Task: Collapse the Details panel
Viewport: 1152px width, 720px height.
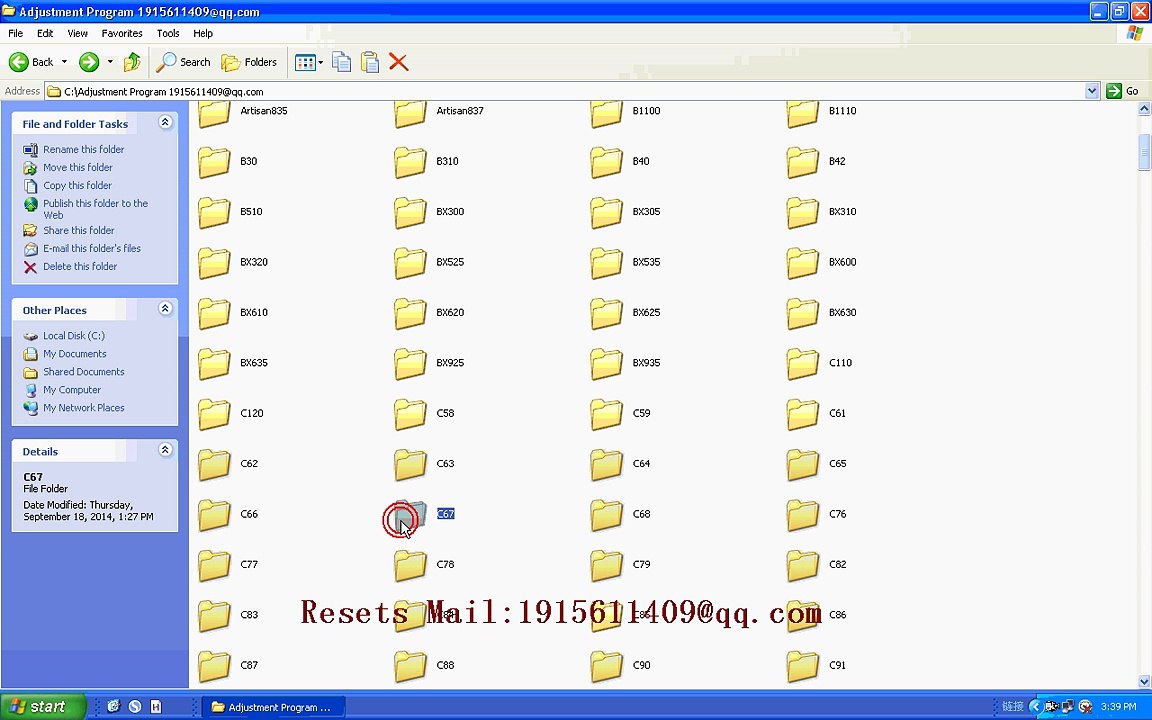Action: (x=165, y=450)
